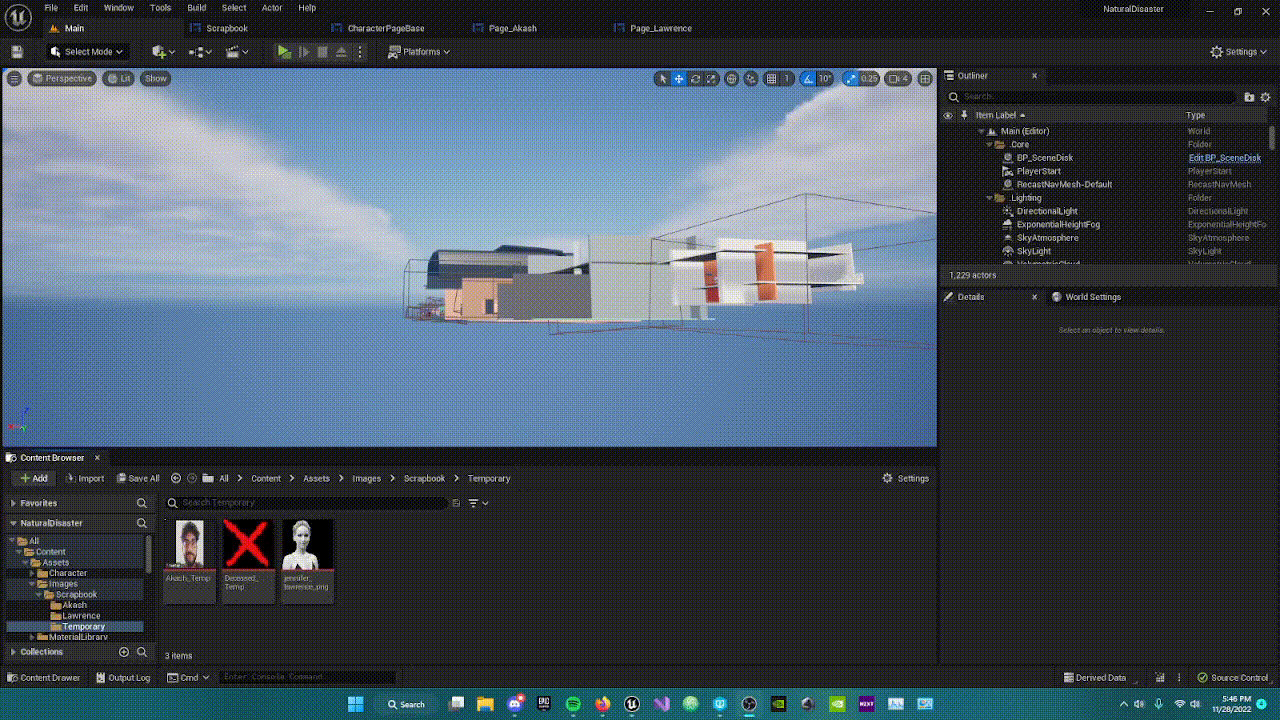Viewport: 1280px width, 720px height.
Task: Activate the Rotate gizmo tool
Action: pos(695,78)
